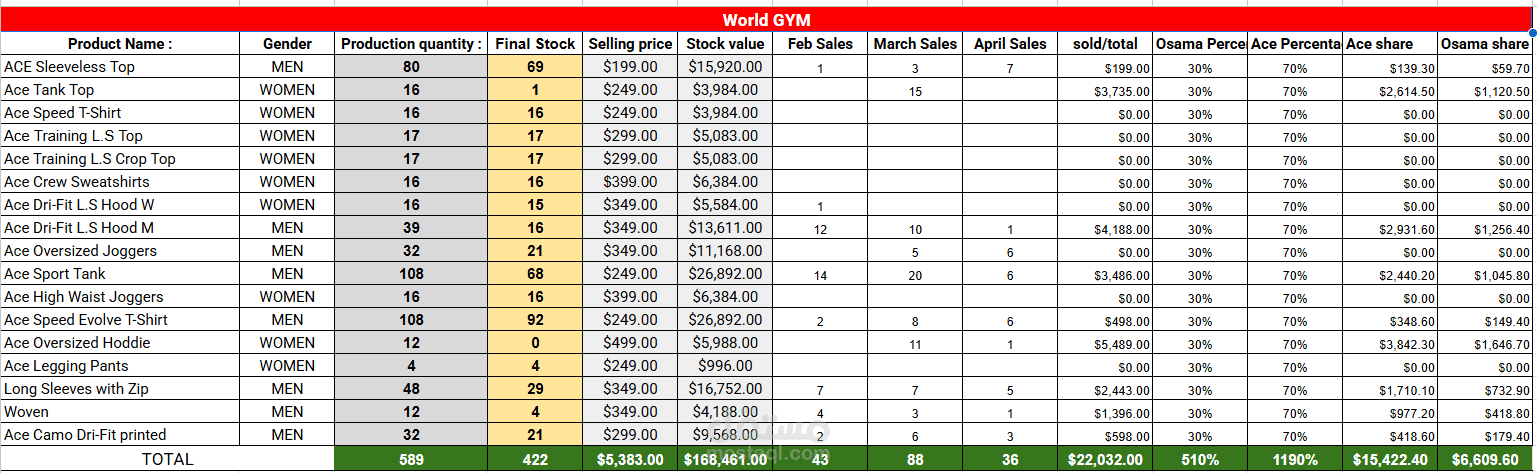
Task: Select the Gender header cell
Action: (287, 44)
